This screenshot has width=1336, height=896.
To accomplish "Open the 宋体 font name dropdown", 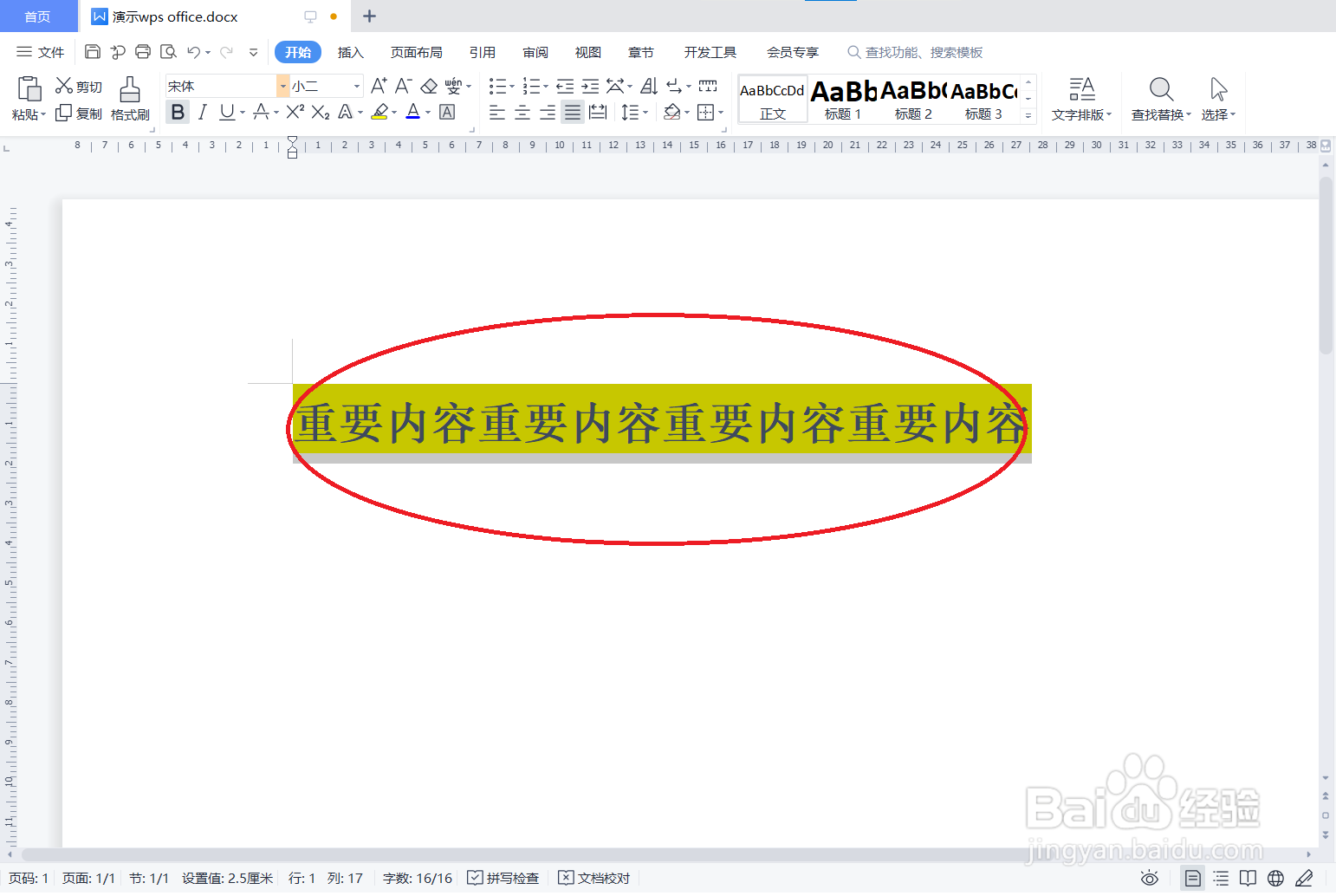I will tap(282, 85).
